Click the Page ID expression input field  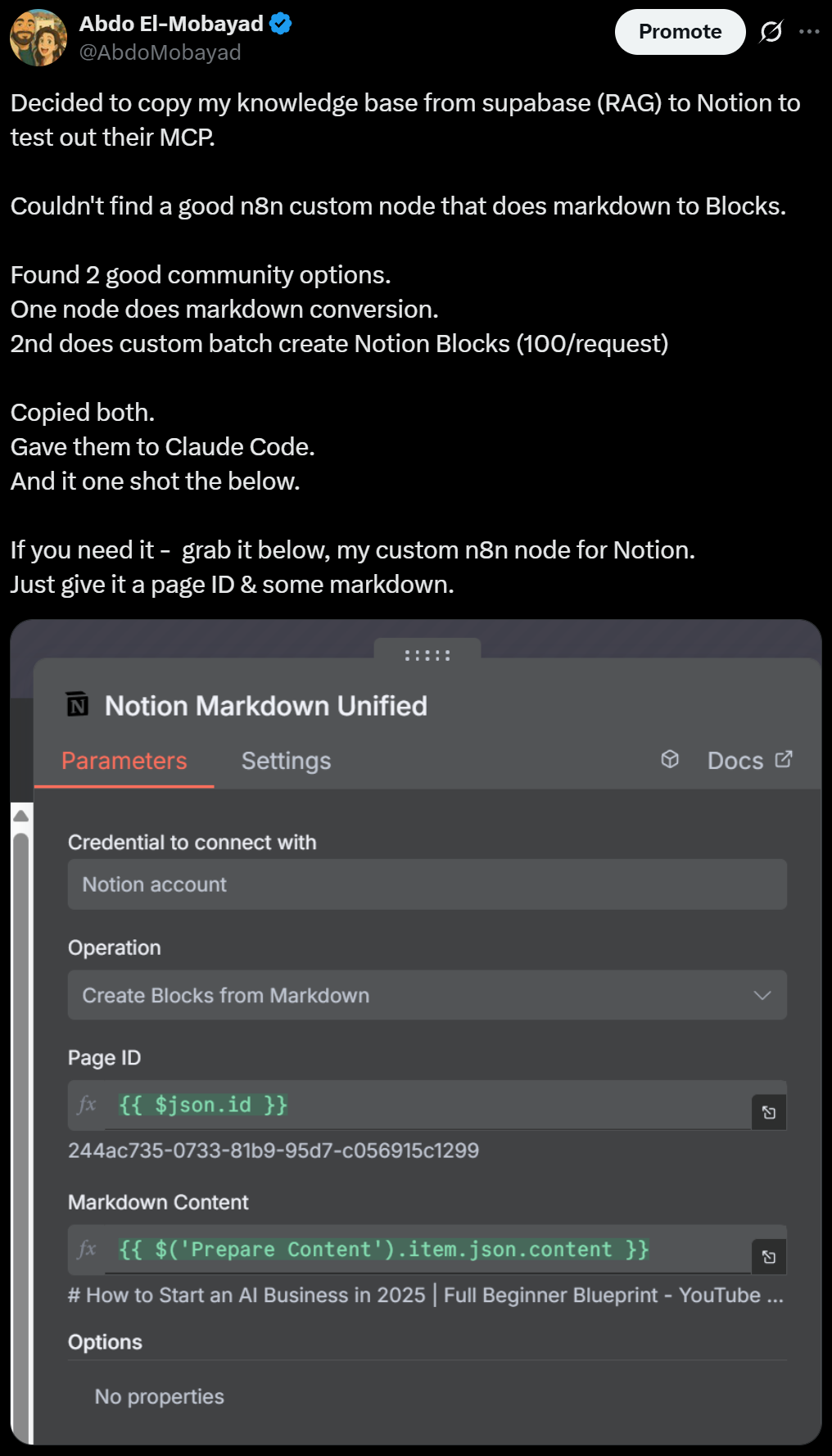click(409, 1105)
